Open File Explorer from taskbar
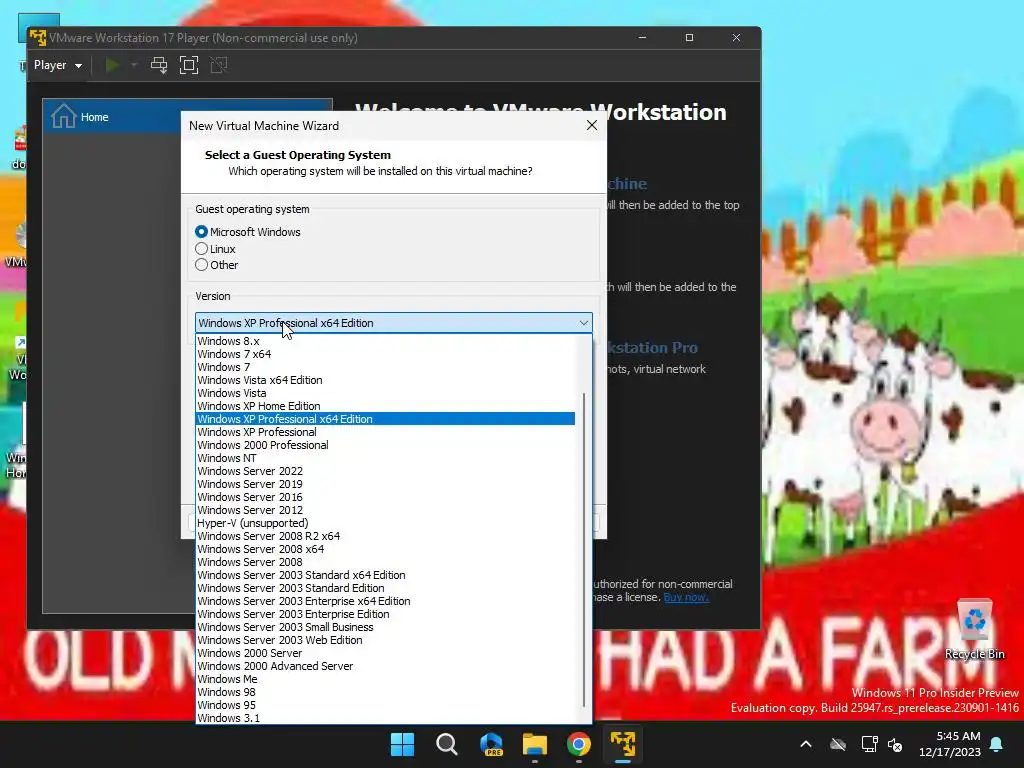 point(535,744)
